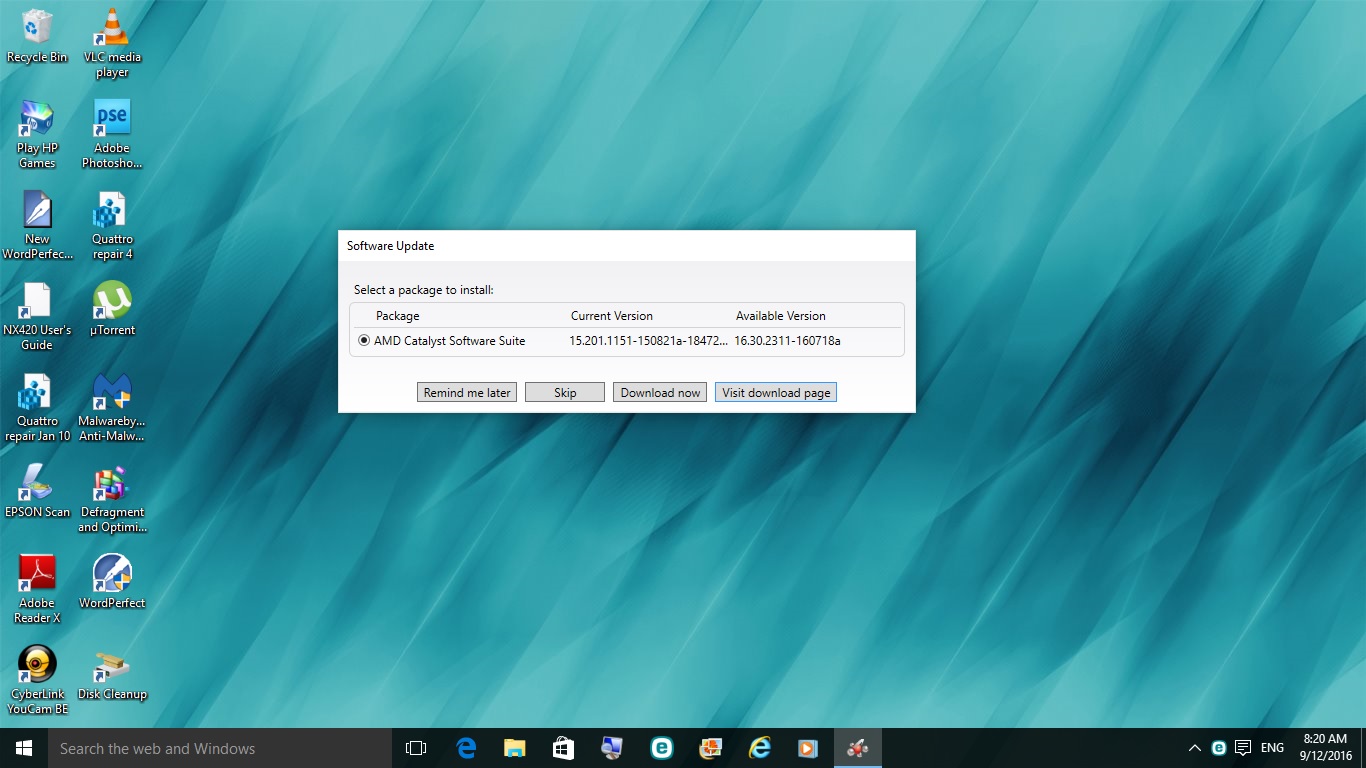1366x768 pixels.
Task: Select the AMD Catalyst Software Suite radio button
Action: (364, 341)
